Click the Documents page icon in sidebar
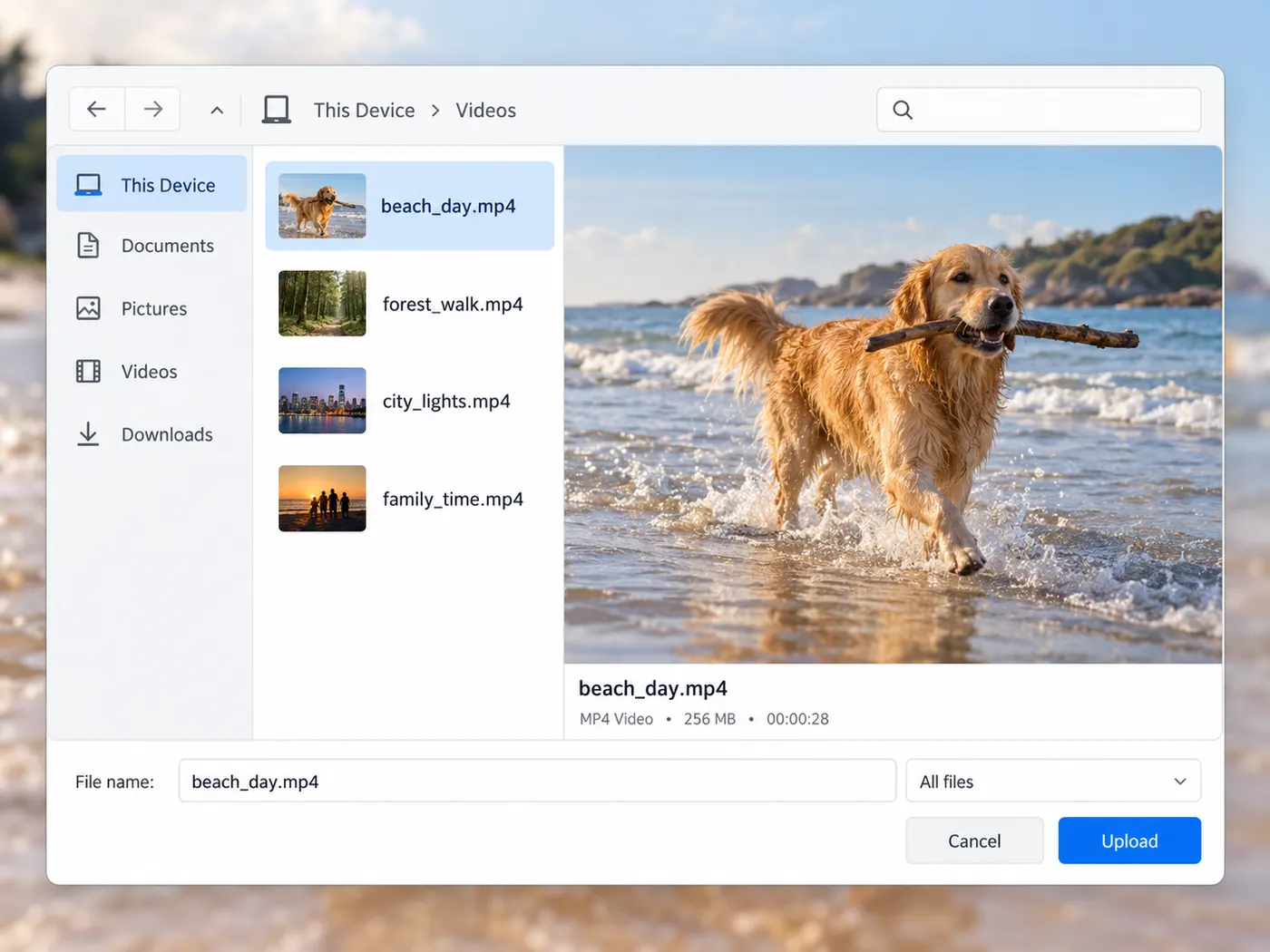Viewport: 1270px width, 952px height. point(88,246)
